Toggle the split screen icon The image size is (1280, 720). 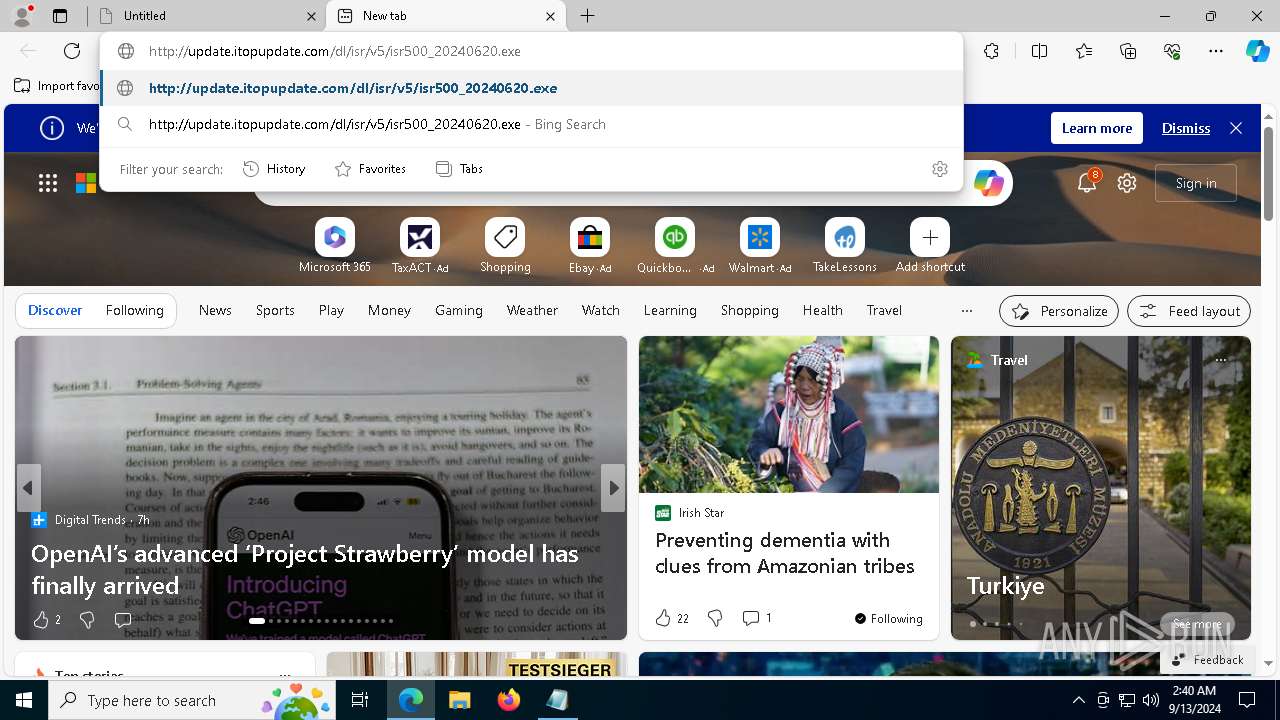click(1039, 51)
